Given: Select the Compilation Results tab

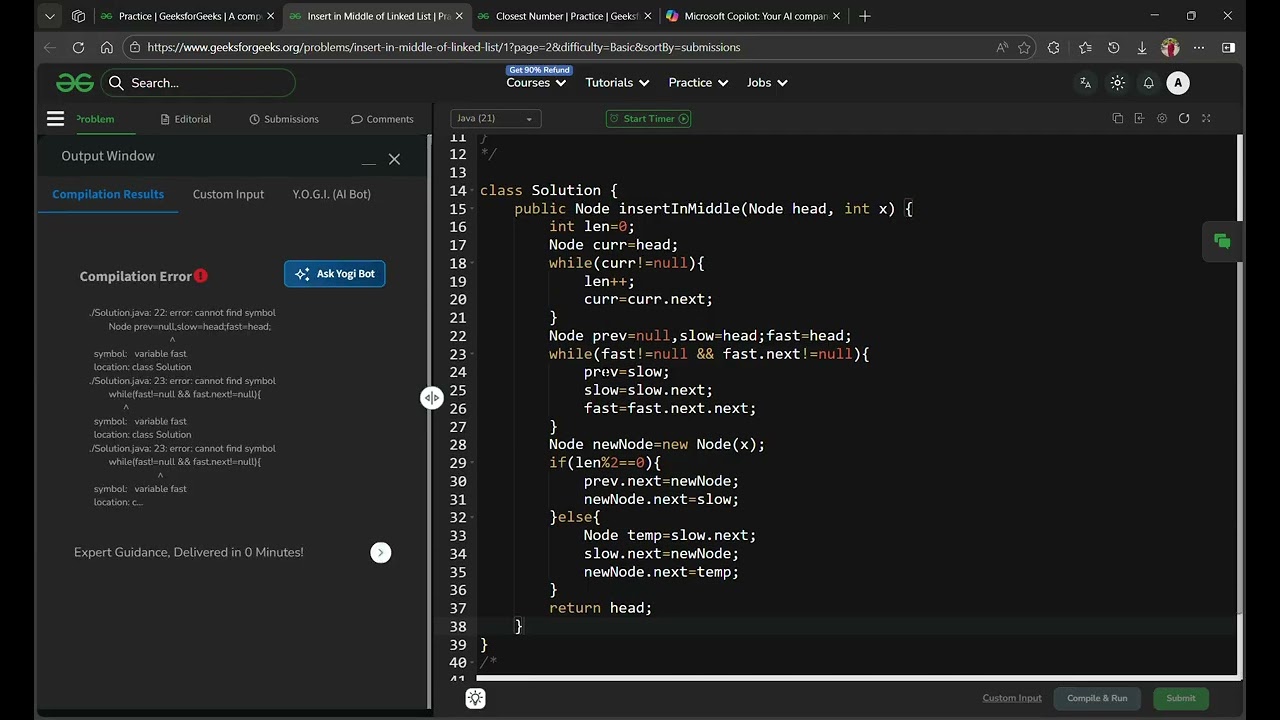Looking at the screenshot, I should (108, 194).
